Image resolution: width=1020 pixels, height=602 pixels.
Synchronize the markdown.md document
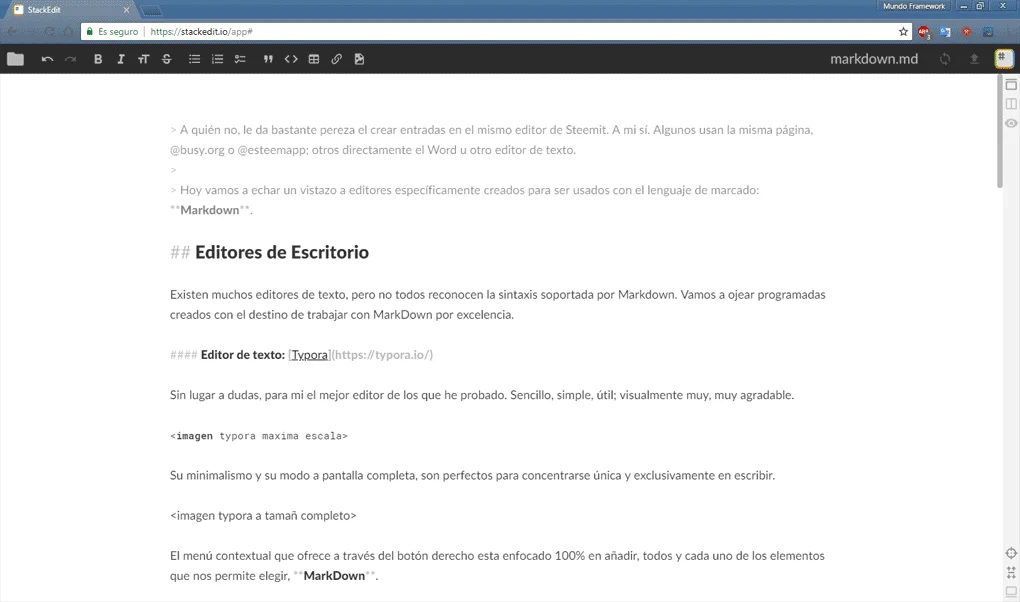point(944,58)
